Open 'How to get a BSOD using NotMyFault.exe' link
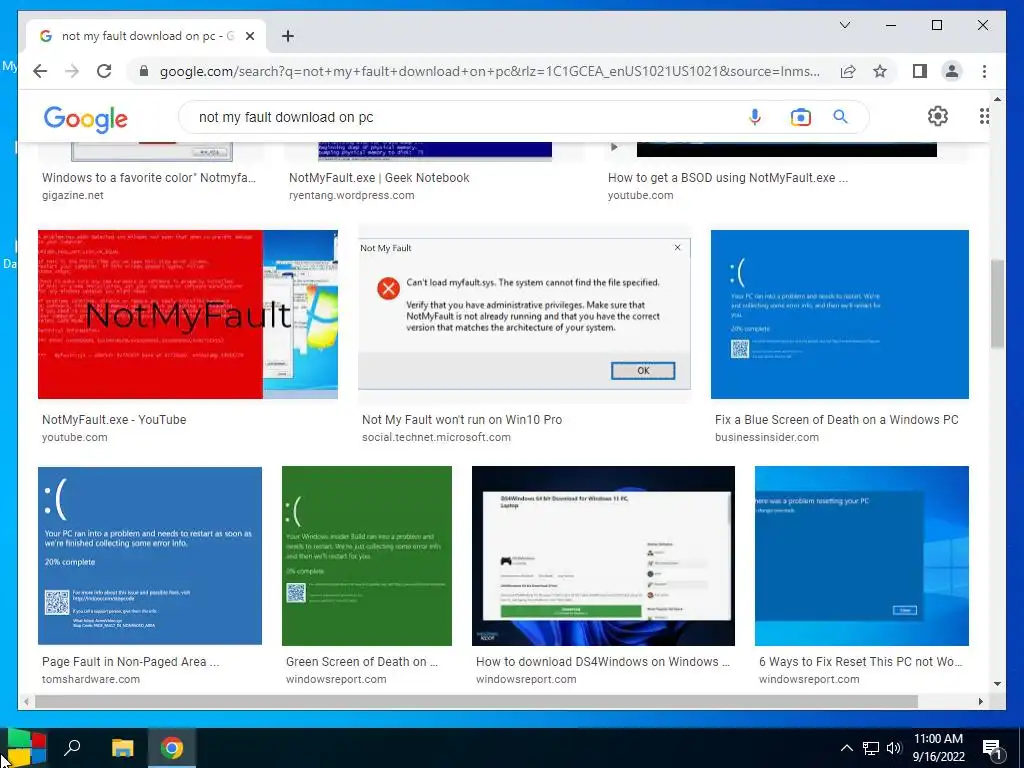The image size is (1024, 768). (728, 178)
